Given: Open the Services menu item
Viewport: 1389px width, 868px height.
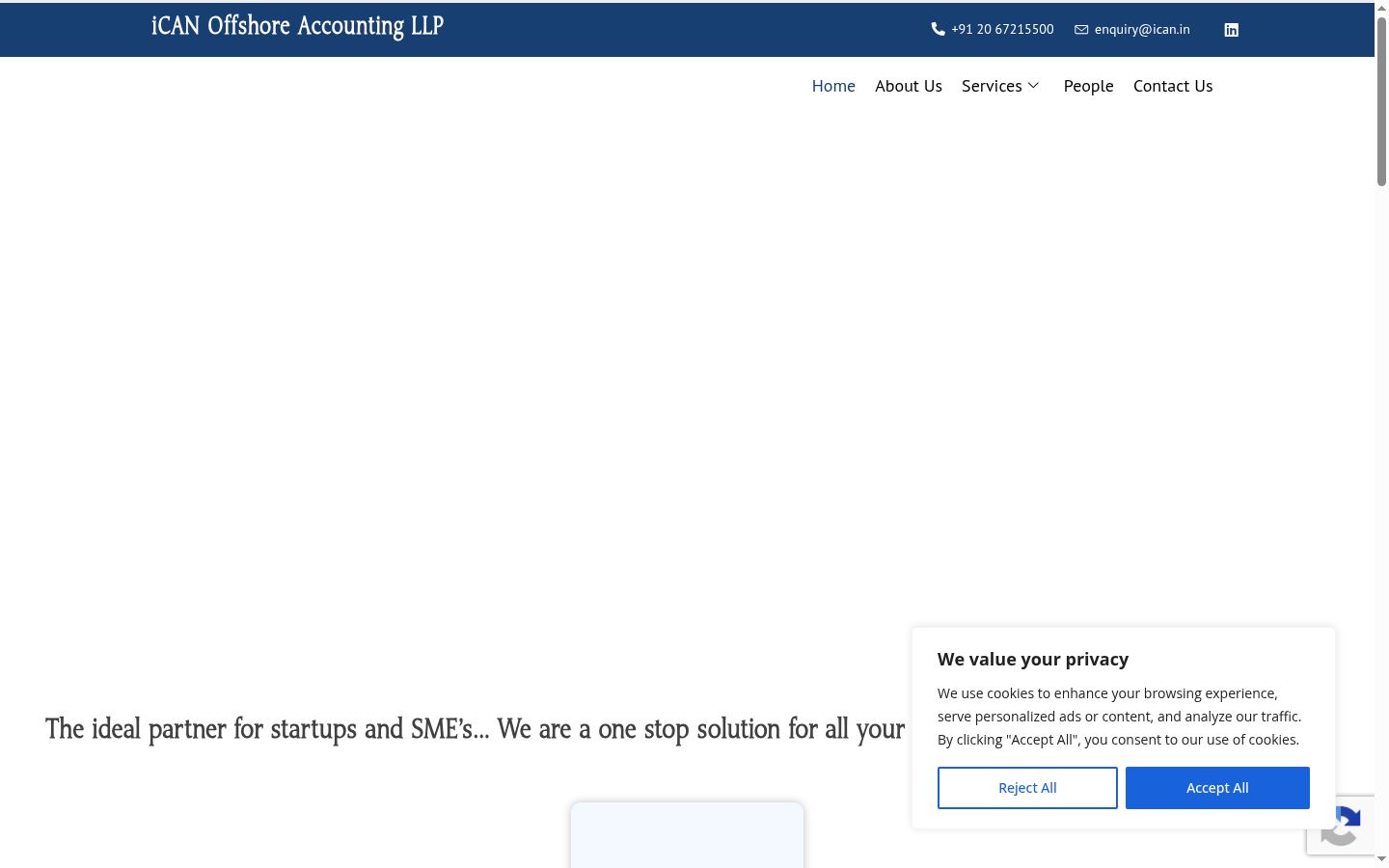Looking at the screenshot, I should [992, 86].
